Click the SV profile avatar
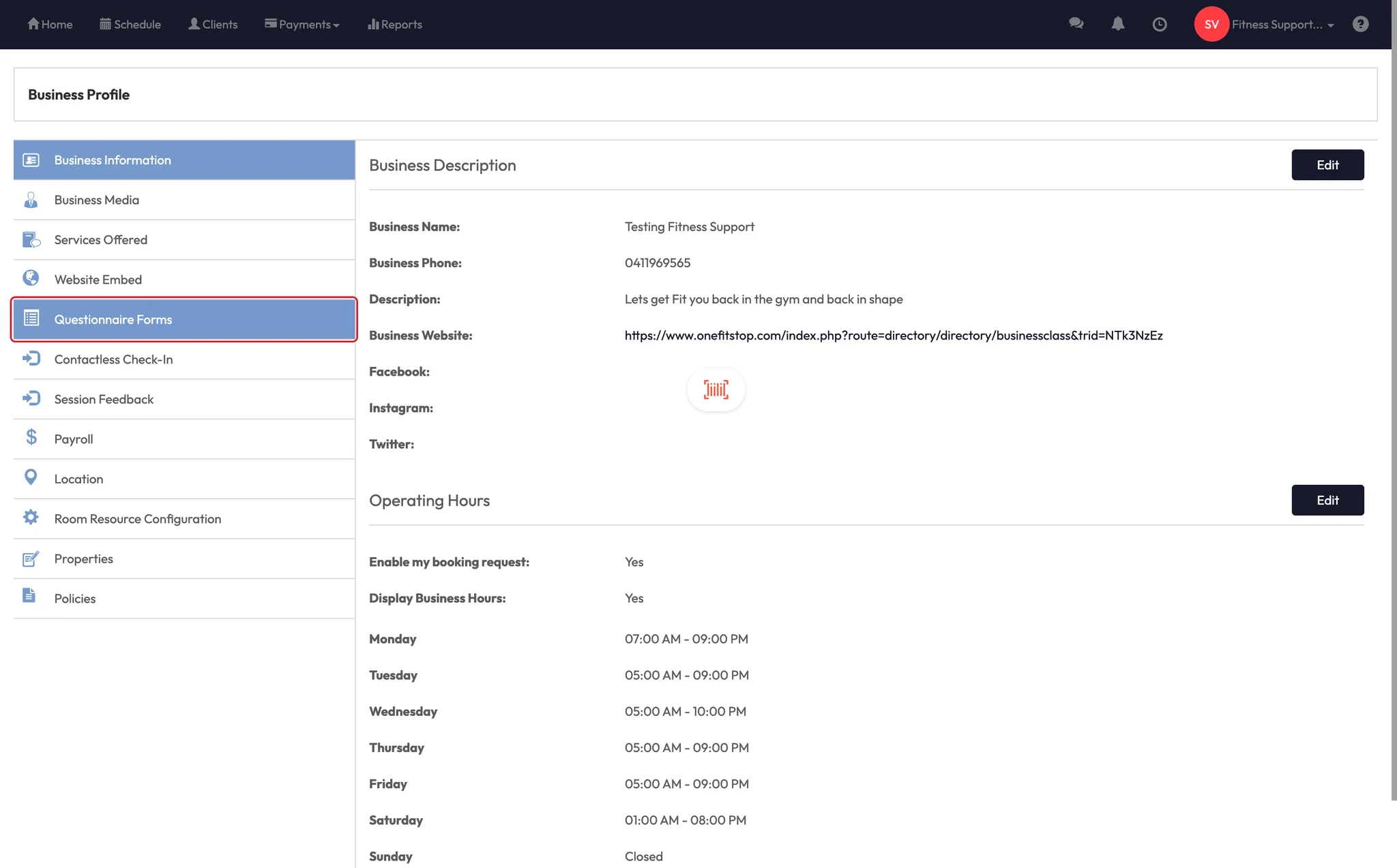The height and width of the screenshot is (868, 1397). [1211, 25]
